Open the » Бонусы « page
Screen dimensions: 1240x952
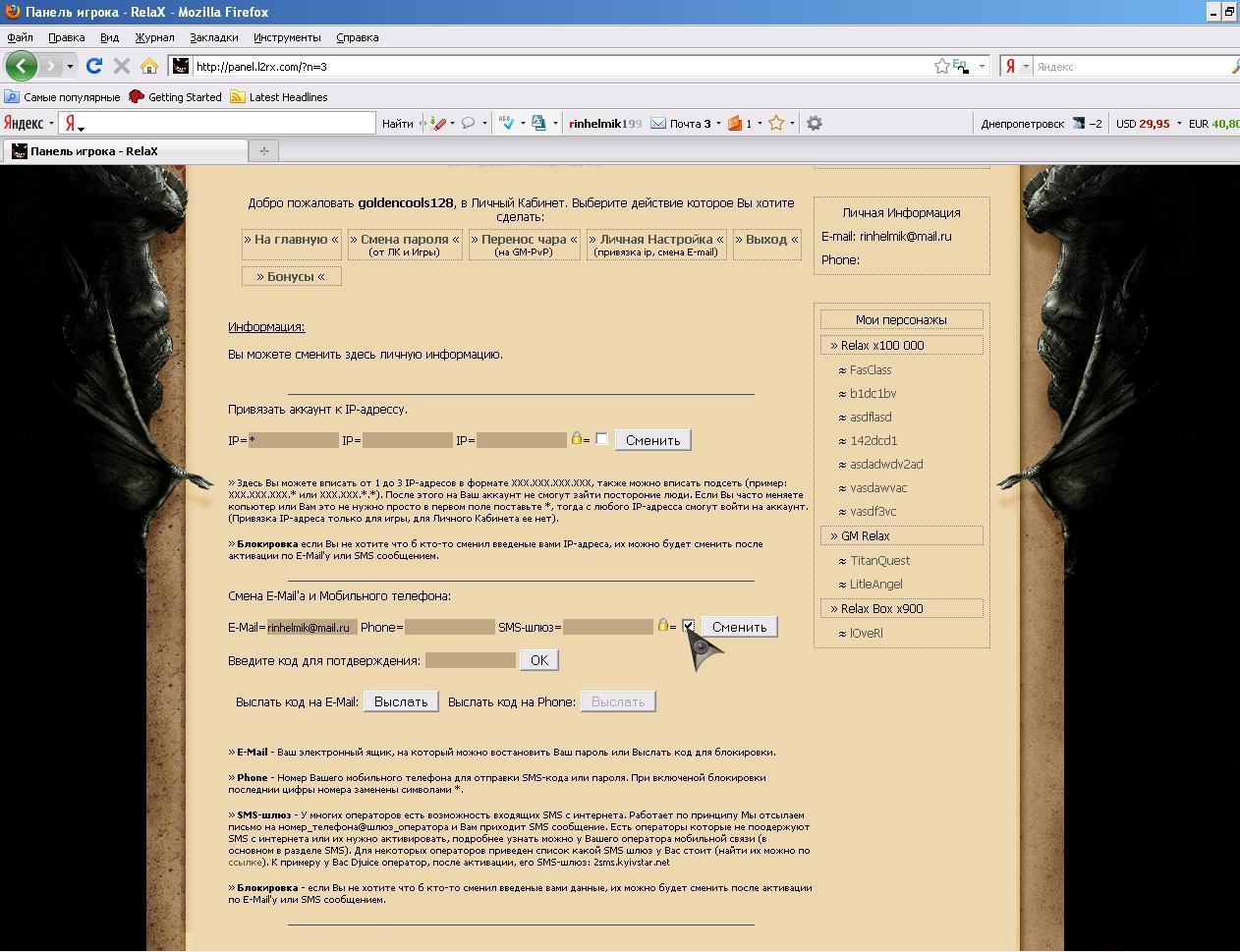pyautogui.click(x=291, y=276)
